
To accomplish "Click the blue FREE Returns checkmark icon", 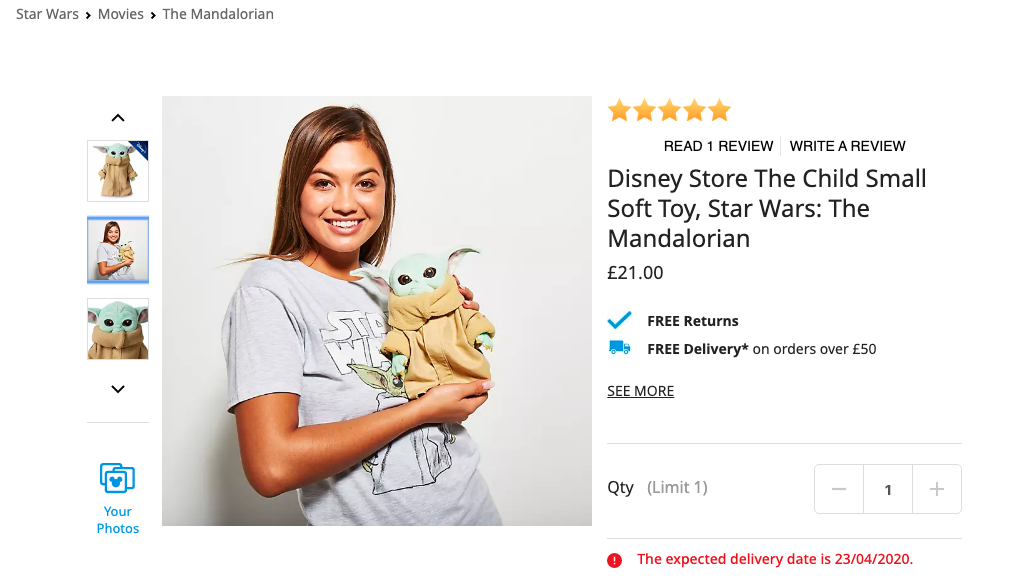I will click(620, 320).
